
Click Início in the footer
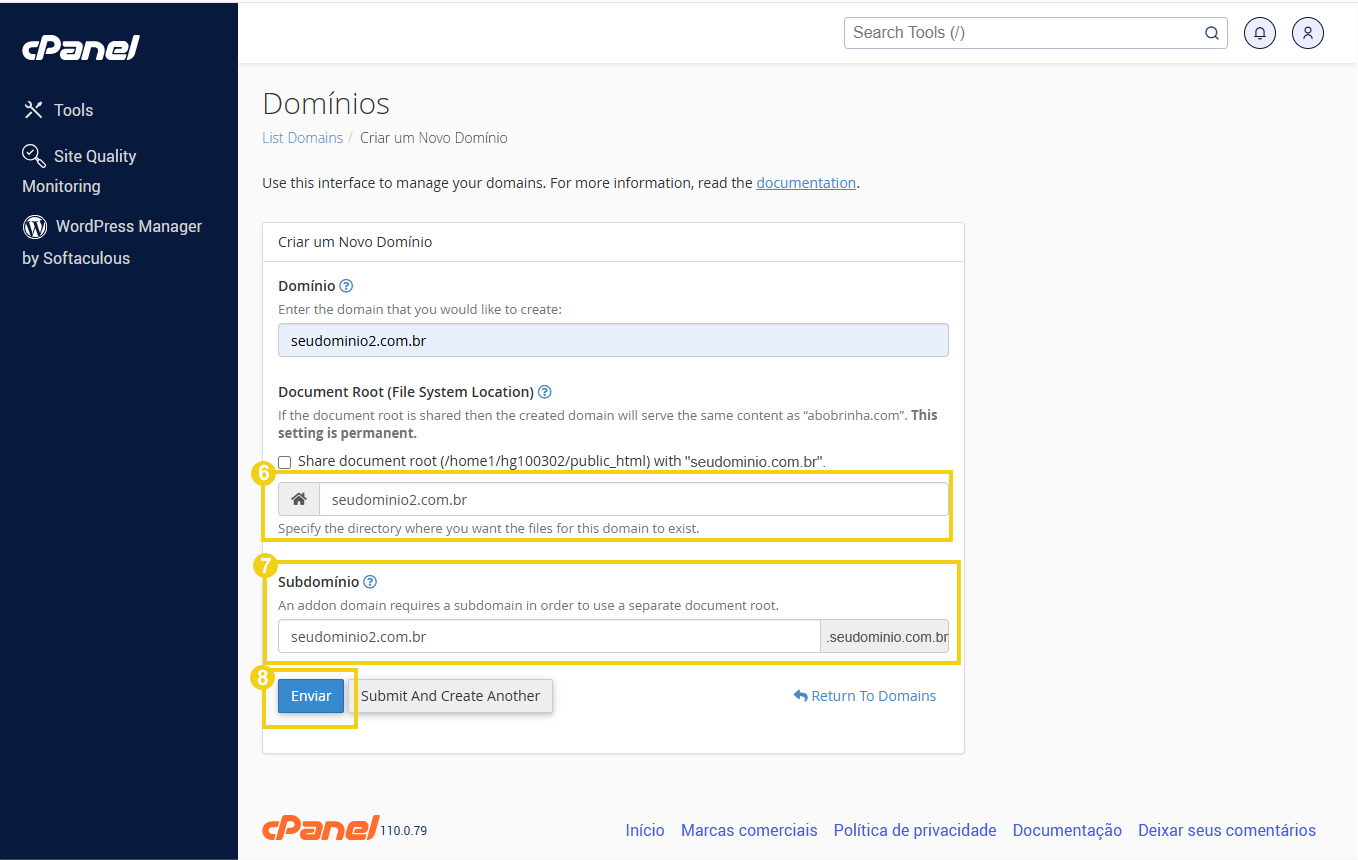pyautogui.click(x=644, y=830)
